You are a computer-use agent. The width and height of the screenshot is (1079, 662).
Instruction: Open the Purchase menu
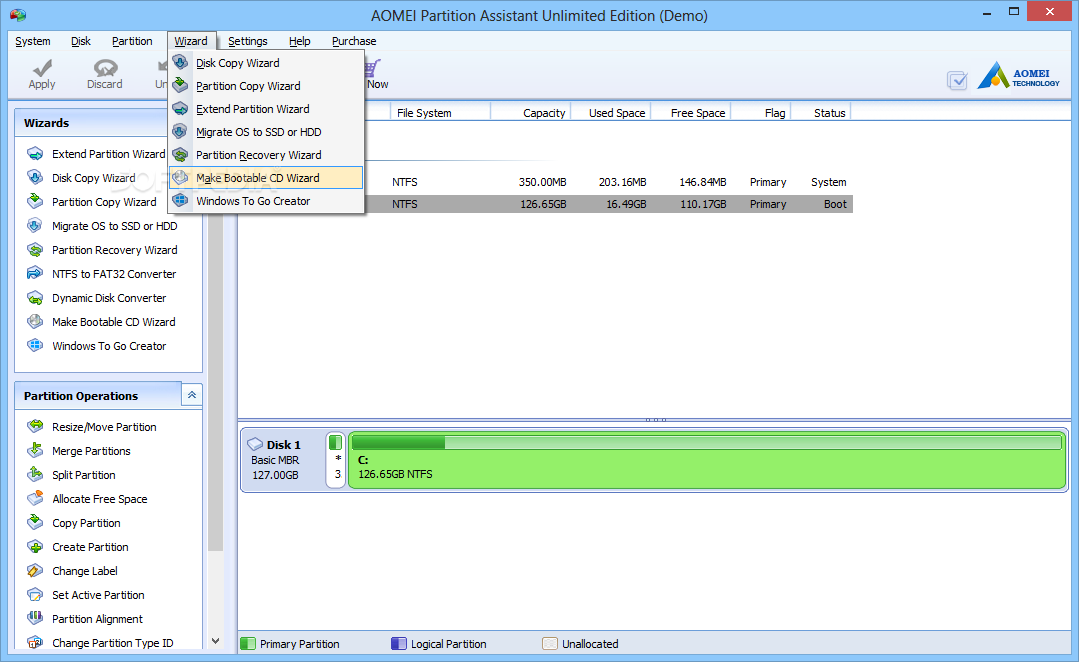click(x=354, y=41)
